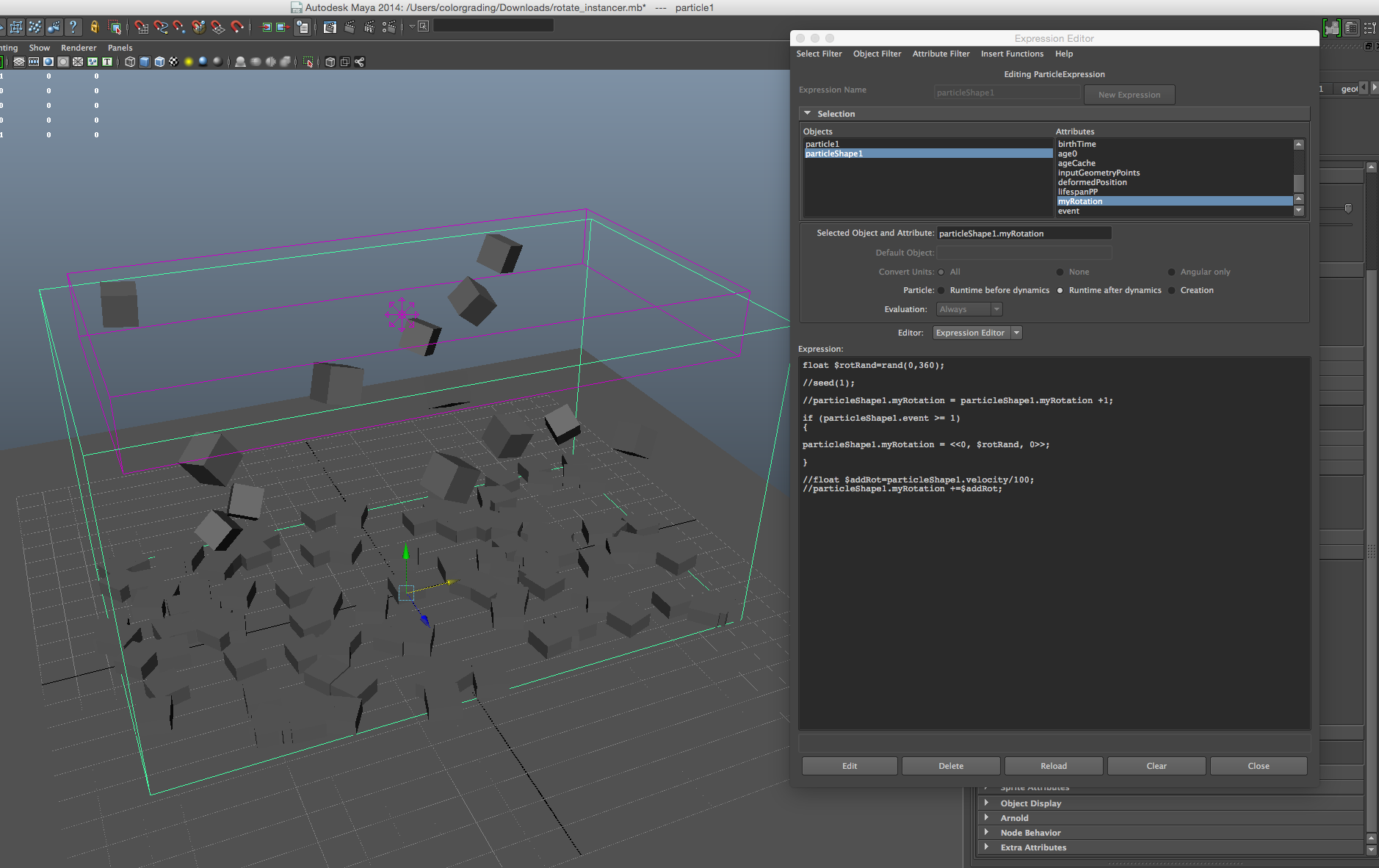Expand the Arnold section

click(x=986, y=818)
